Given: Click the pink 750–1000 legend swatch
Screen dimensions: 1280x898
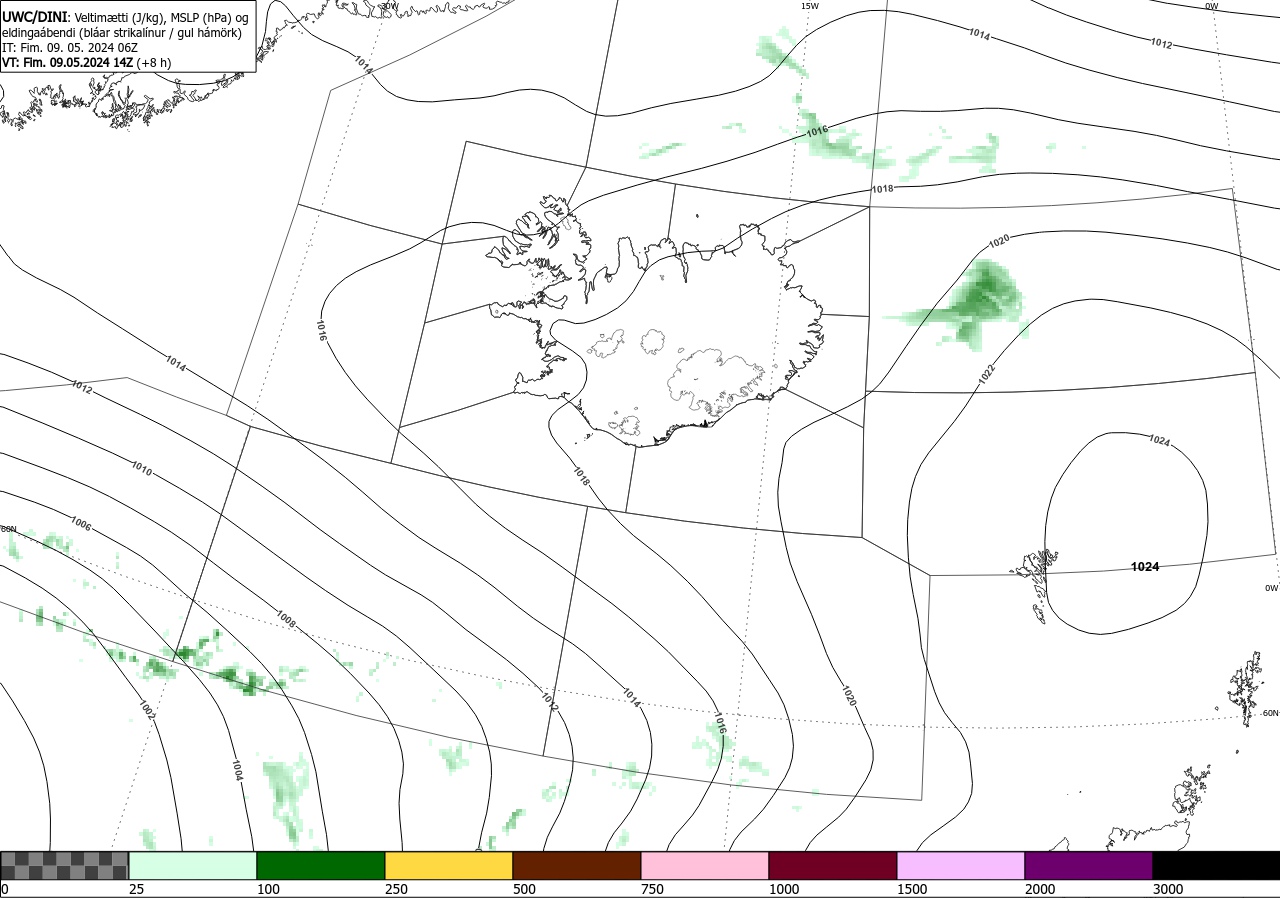Looking at the screenshot, I should click(705, 865).
